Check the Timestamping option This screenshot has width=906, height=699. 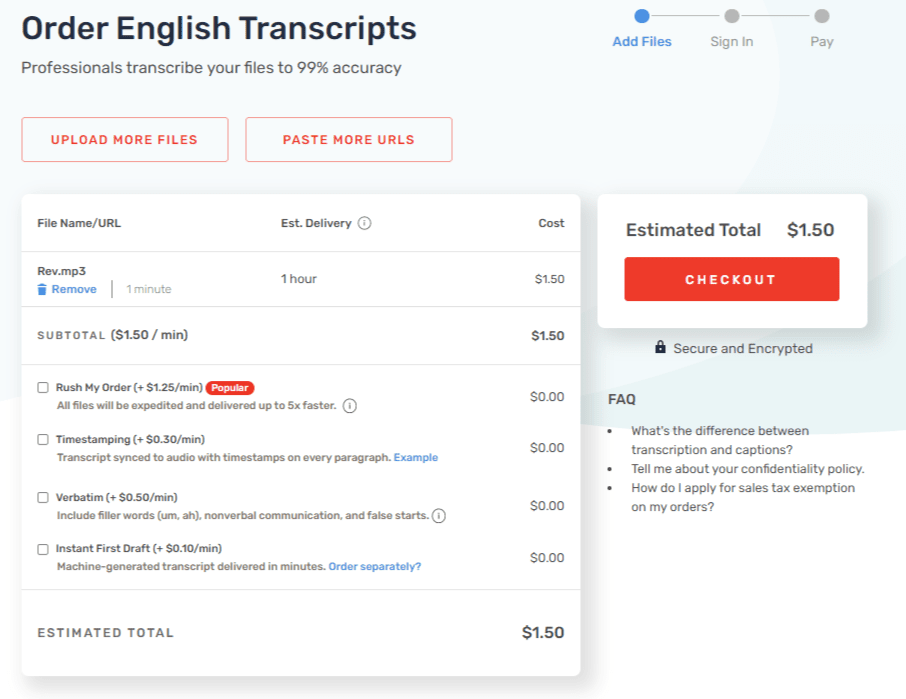point(43,440)
